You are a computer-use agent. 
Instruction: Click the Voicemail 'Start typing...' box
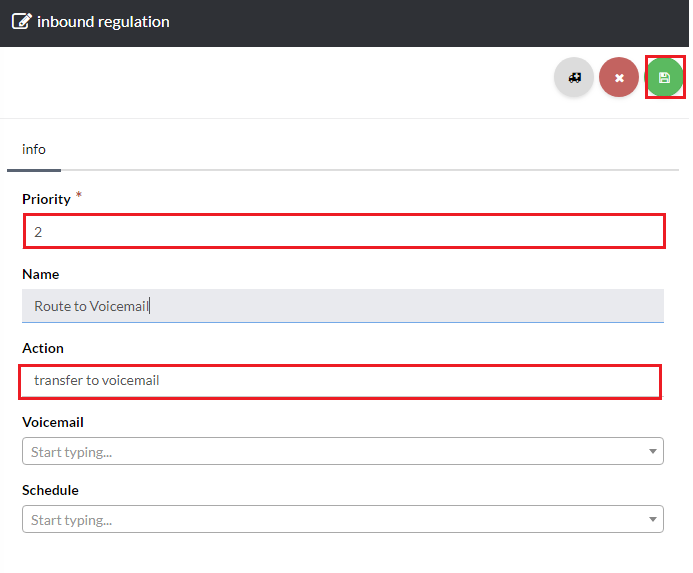pos(330,452)
